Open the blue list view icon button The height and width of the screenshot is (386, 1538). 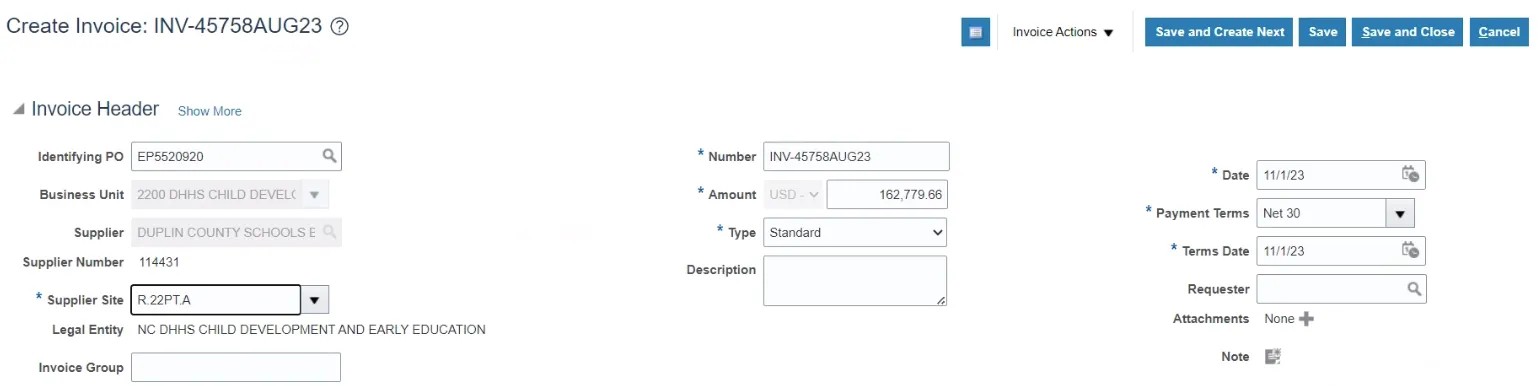coord(975,32)
